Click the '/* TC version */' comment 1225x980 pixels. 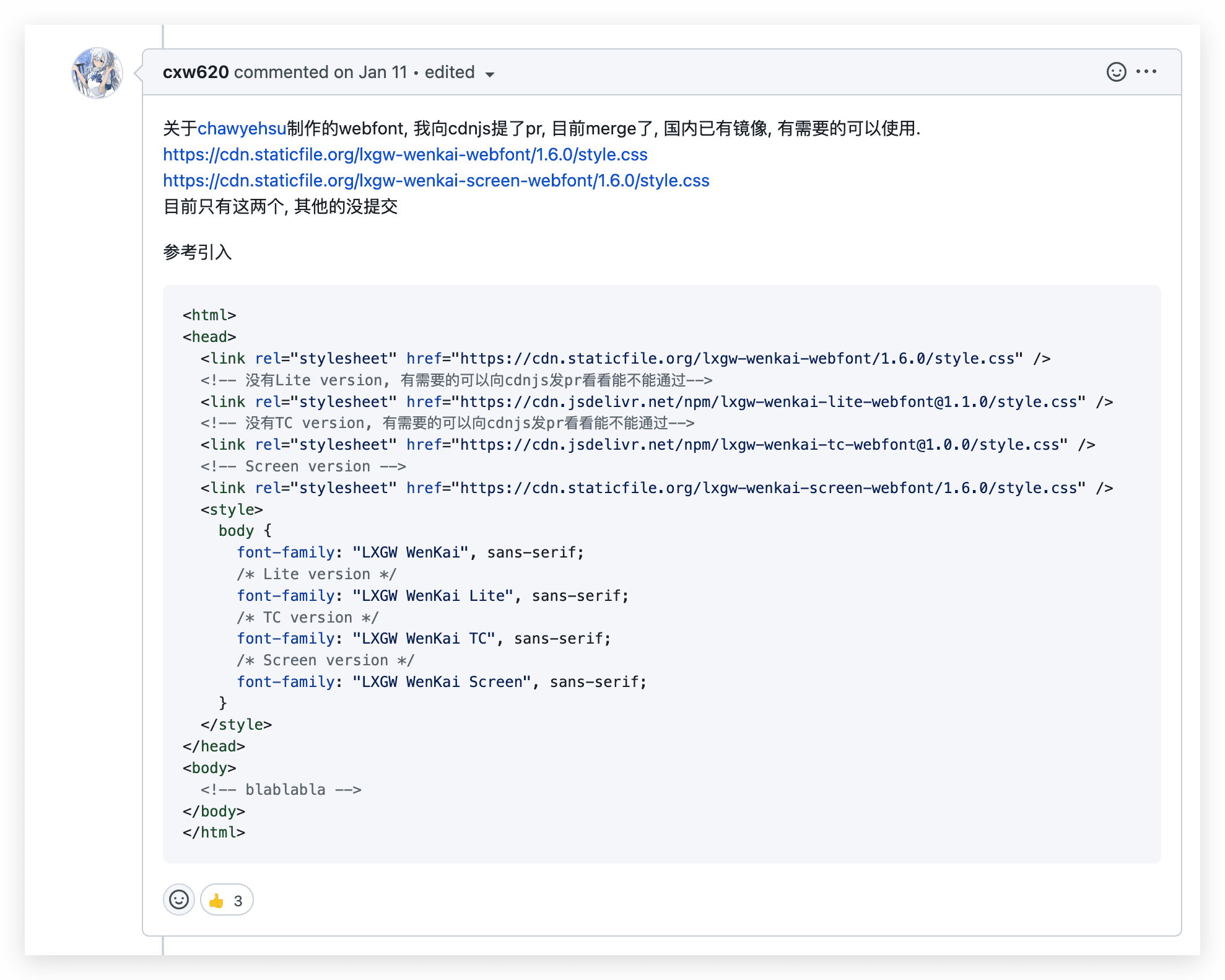[308, 617]
